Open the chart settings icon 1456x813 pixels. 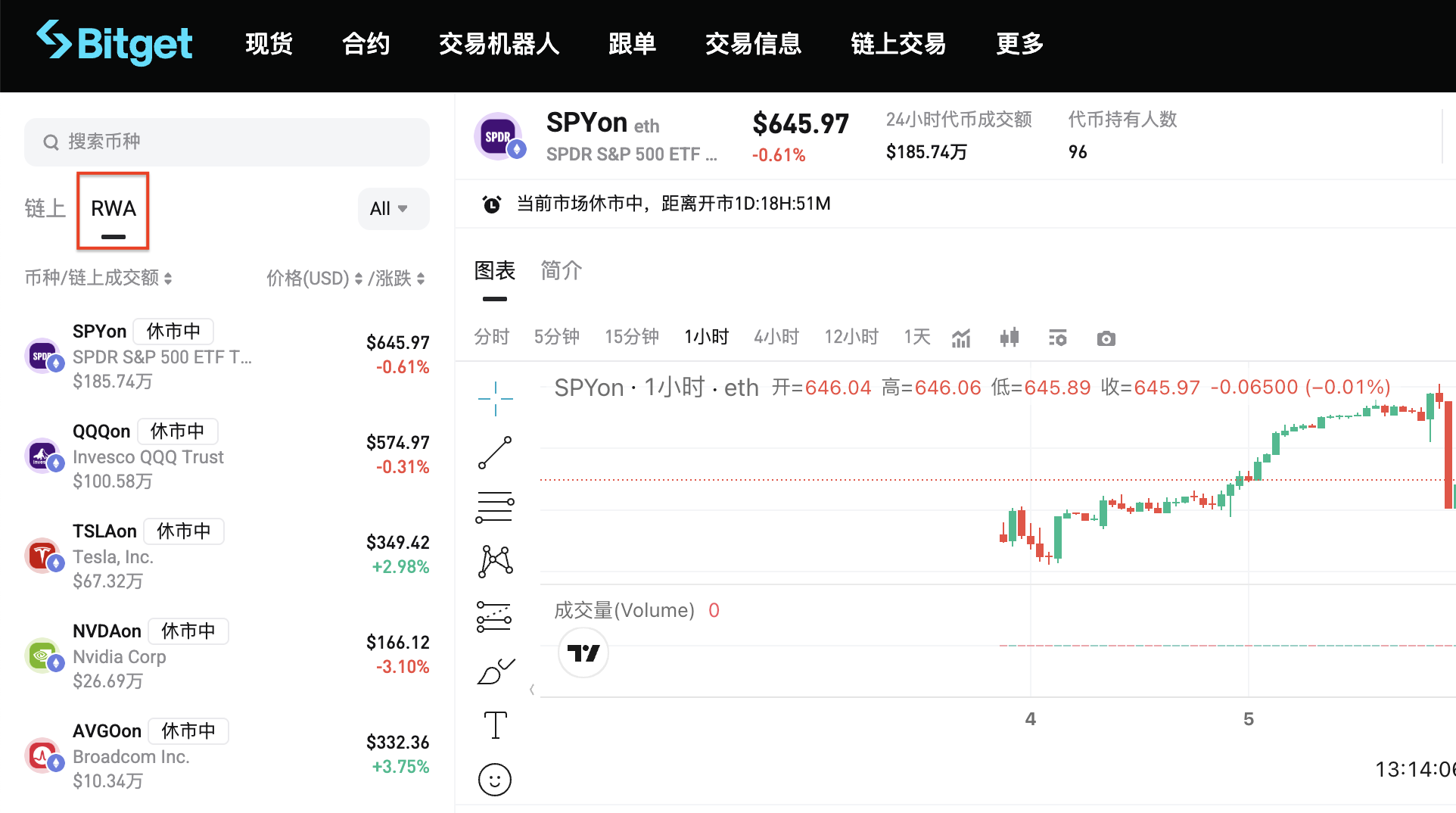1058,338
